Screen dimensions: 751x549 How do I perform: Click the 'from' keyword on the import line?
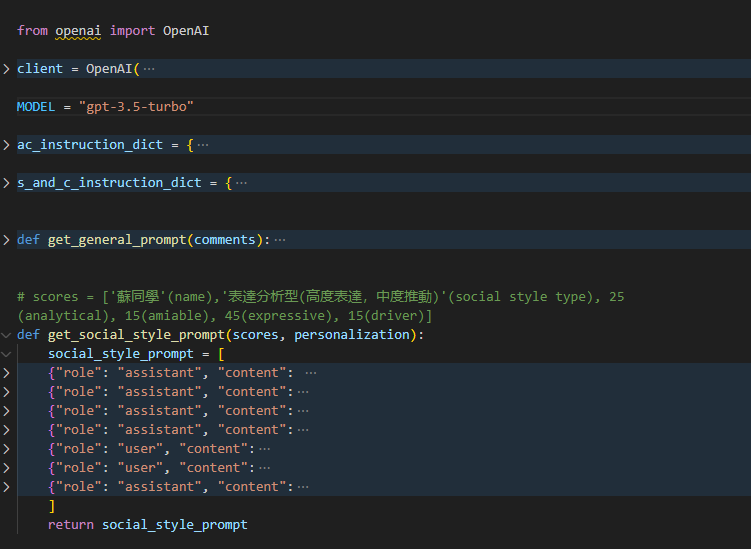pyautogui.click(x=33, y=31)
